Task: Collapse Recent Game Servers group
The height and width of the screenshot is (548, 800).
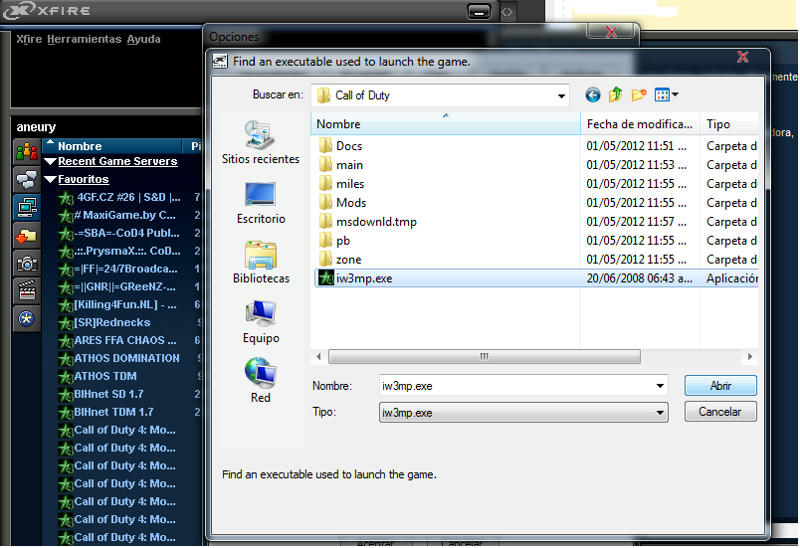Action: (x=51, y=162)
